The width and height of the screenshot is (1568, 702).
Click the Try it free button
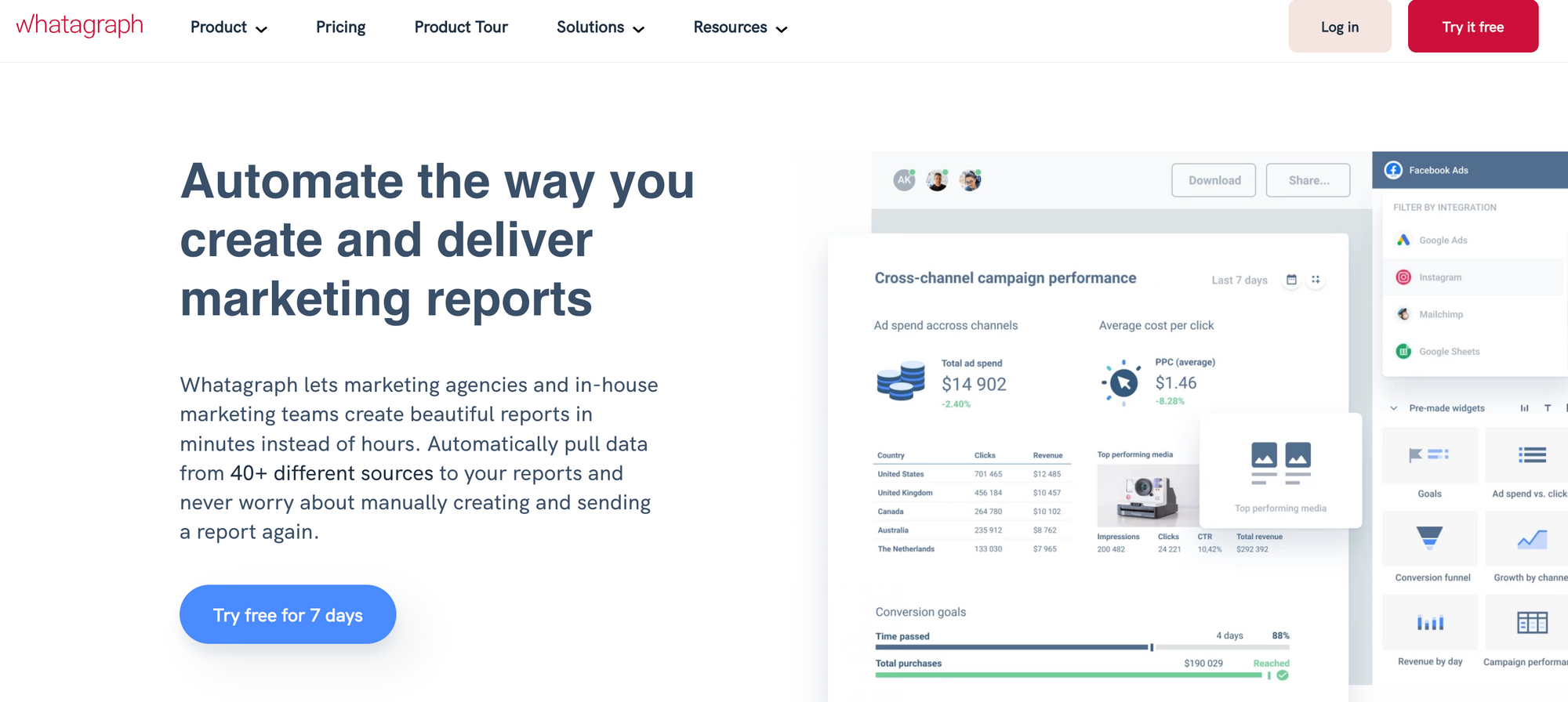[x=1473, y=27]
